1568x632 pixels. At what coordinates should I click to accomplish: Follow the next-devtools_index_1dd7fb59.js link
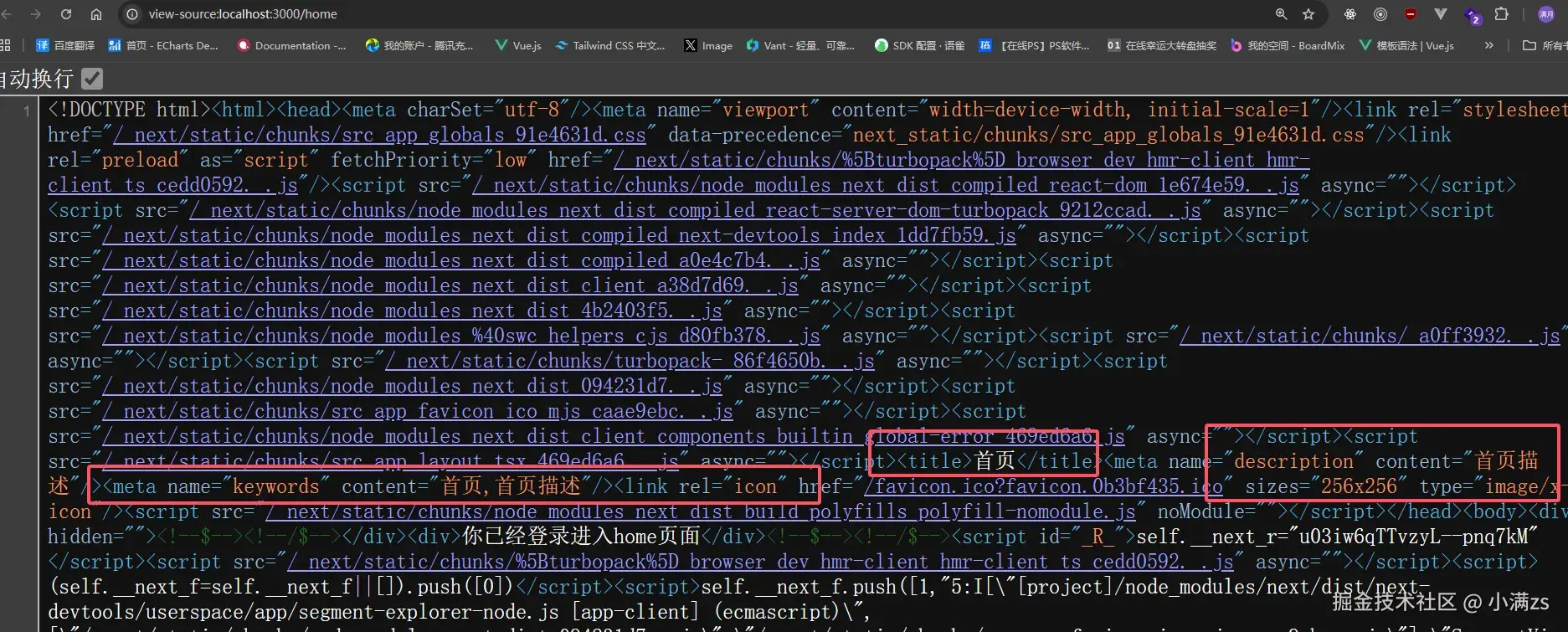point(559,235)
